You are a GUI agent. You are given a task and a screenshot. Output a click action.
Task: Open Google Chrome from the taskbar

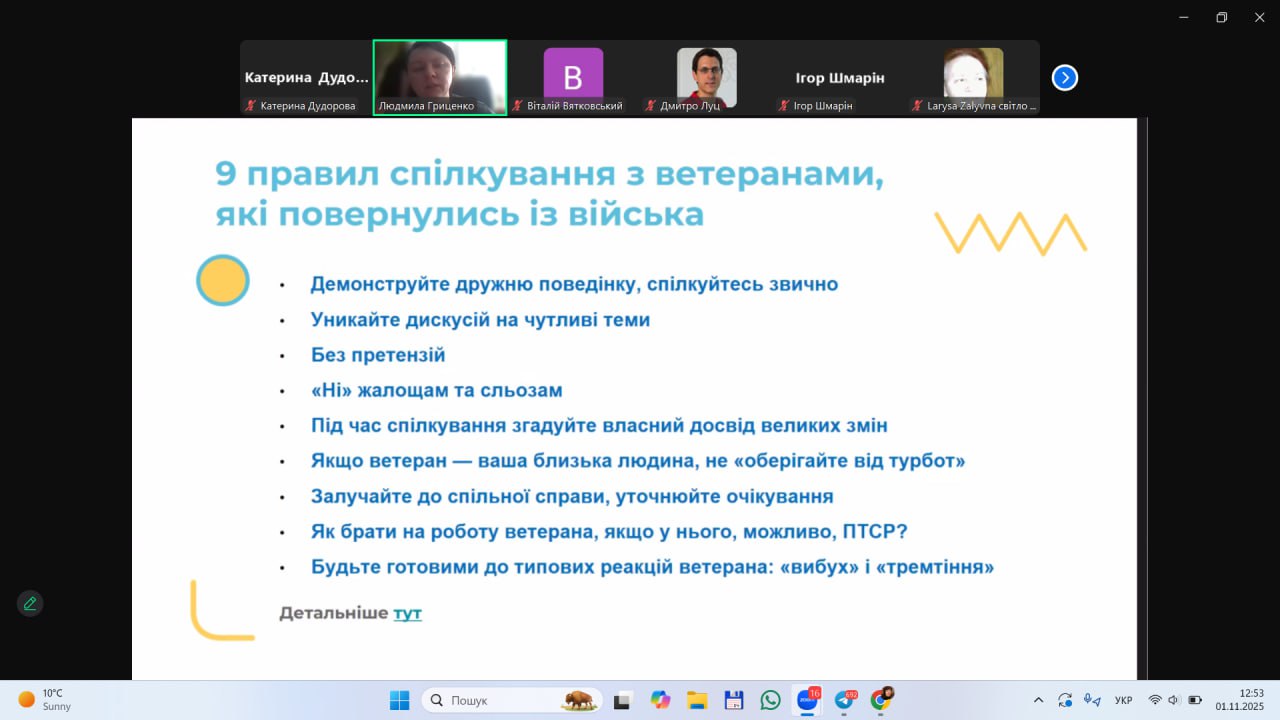click(881, 700)
